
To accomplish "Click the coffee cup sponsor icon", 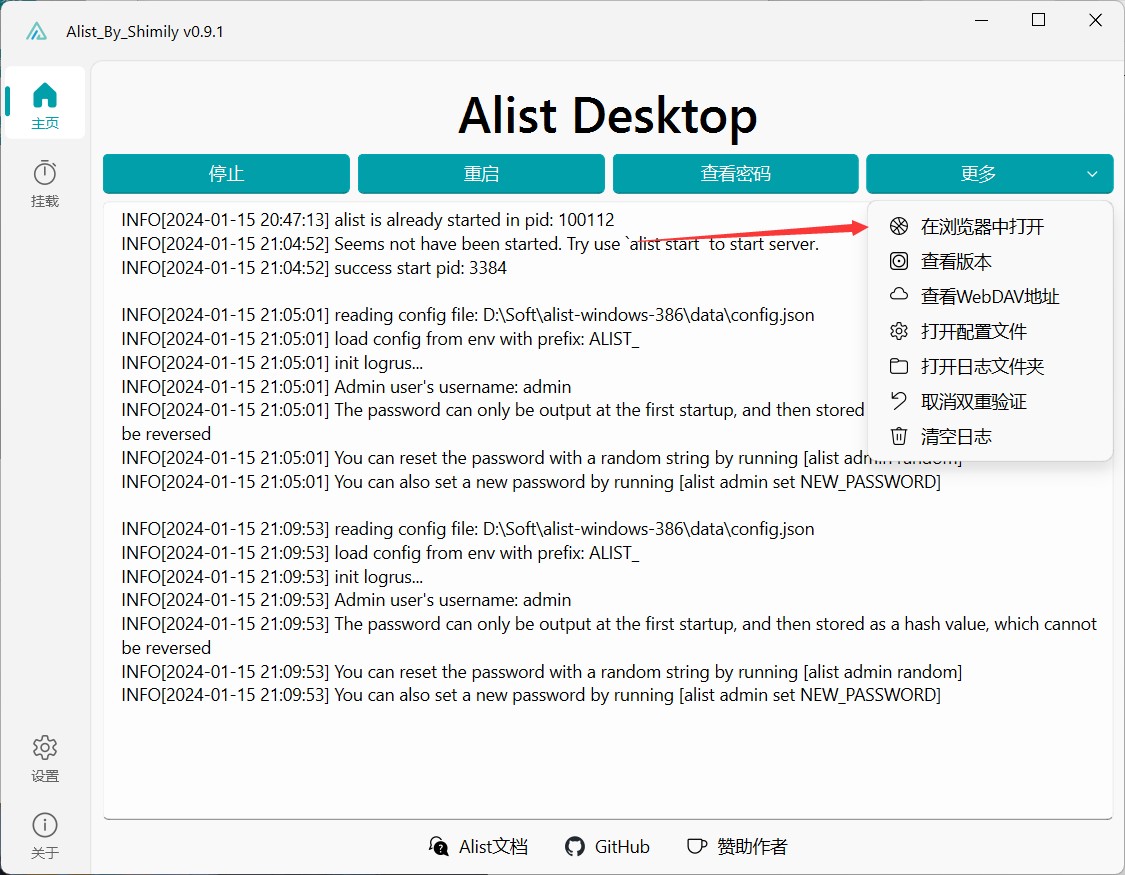I will (696, 847).
